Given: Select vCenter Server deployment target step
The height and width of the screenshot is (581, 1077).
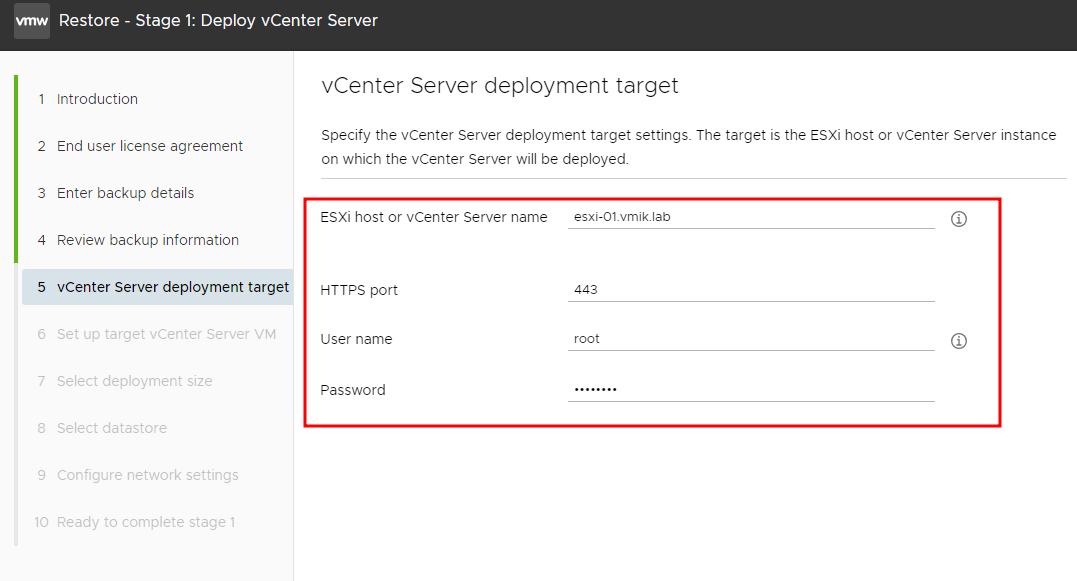Looking at the screenshot, I should tap(165, 287).
